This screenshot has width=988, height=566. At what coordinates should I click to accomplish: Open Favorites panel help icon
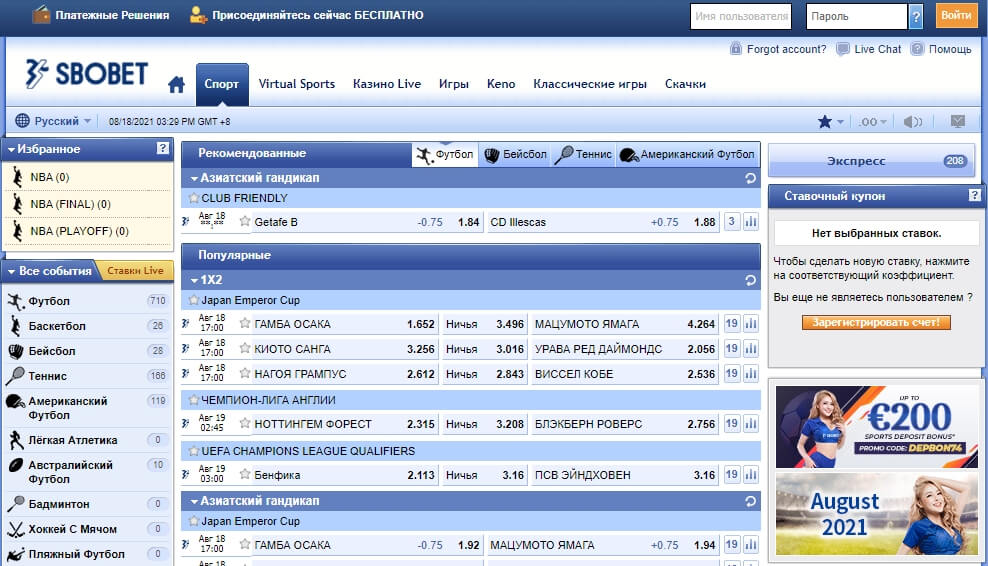[163, 149]
